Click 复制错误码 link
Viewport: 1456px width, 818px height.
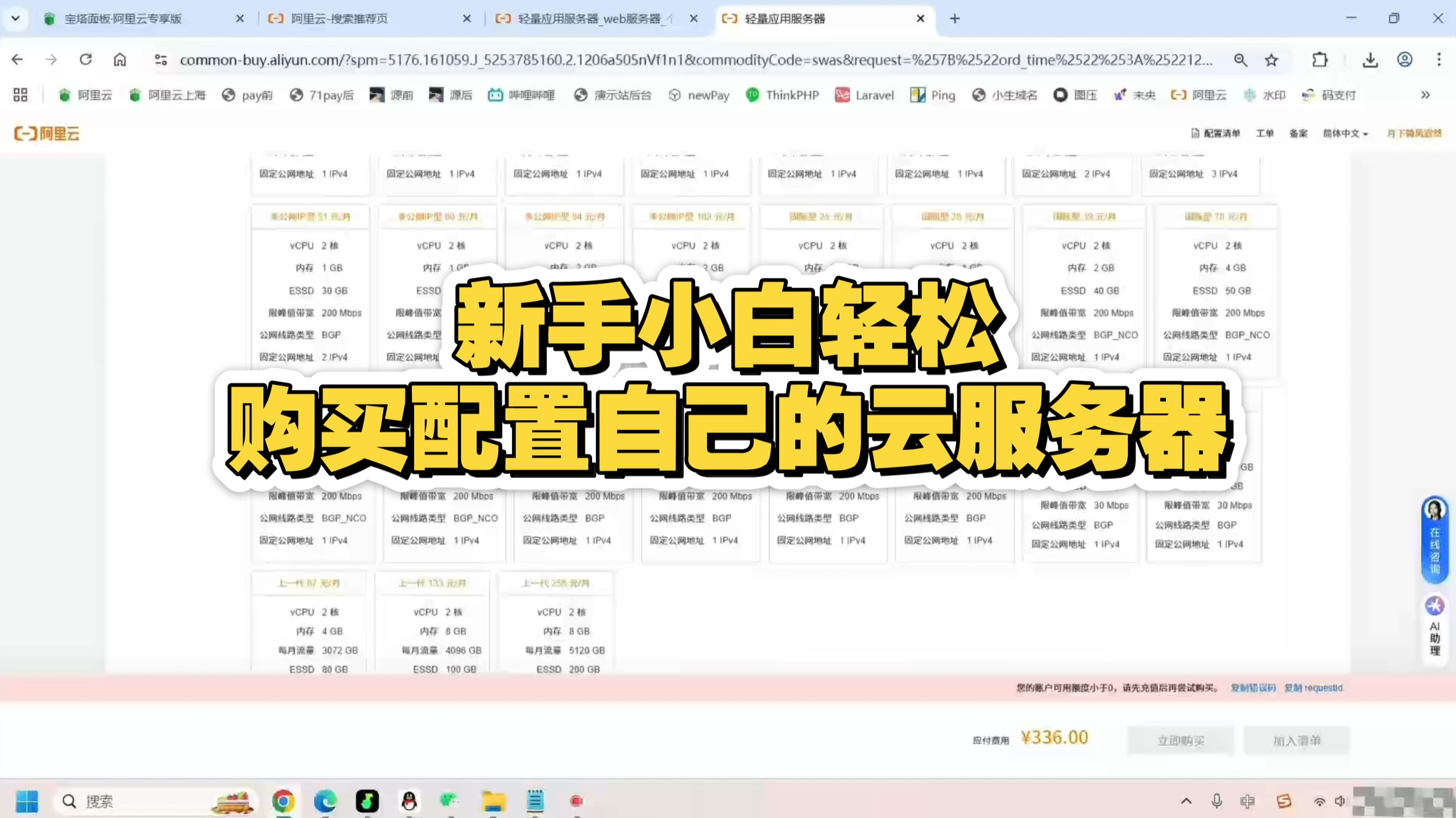(x=1253, y=688)
